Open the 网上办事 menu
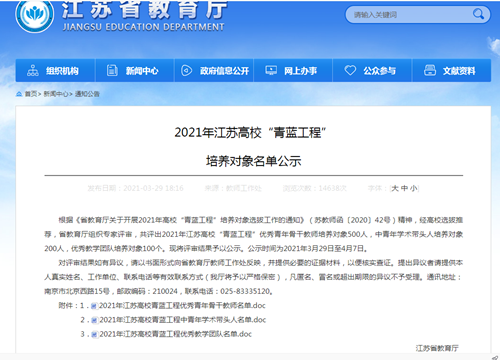Image resolution: width=500 pixels, height=360 pixels. pos(293,70)
